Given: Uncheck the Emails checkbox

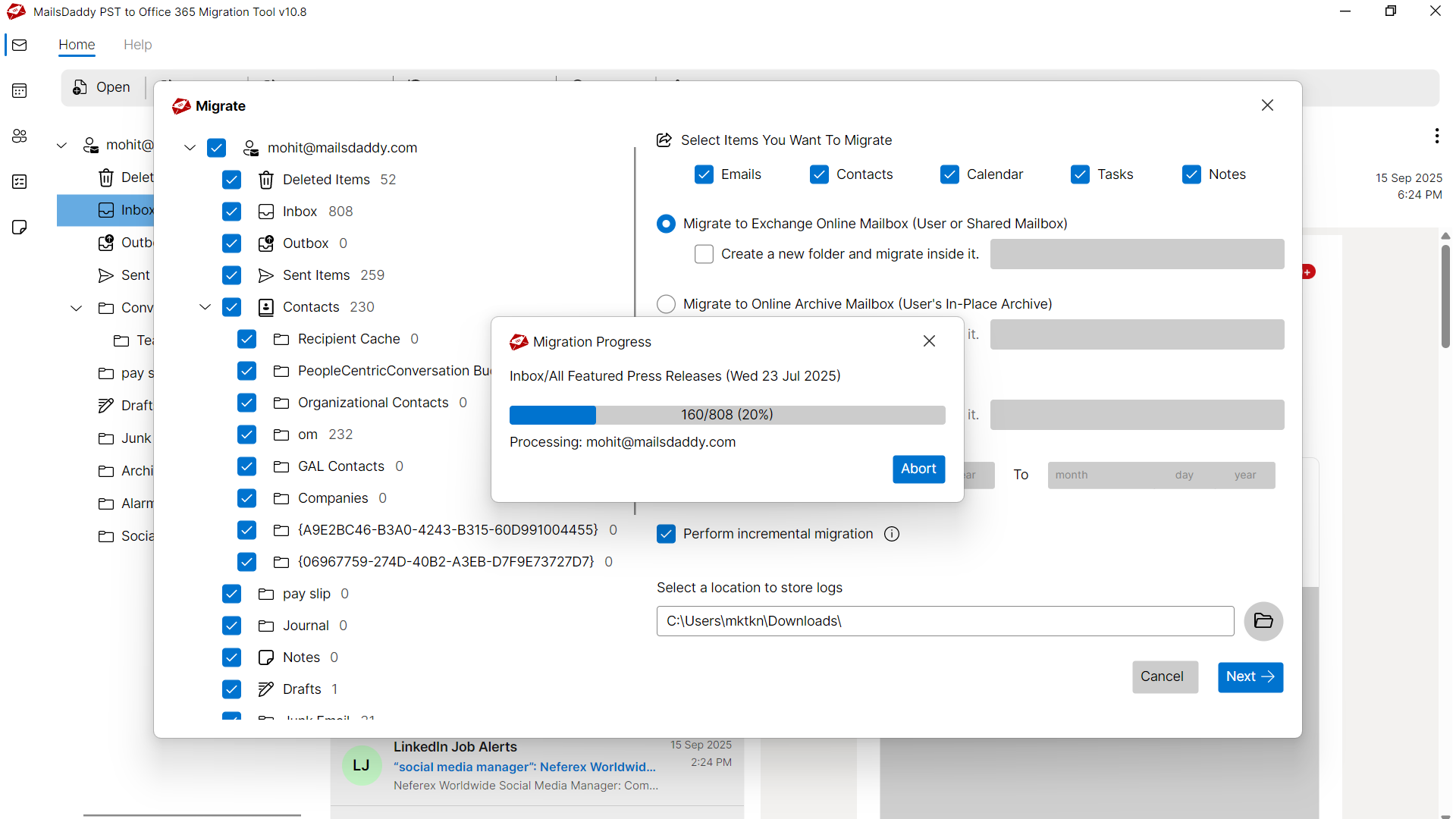Looking at the screenshot, I should [704, 174].
